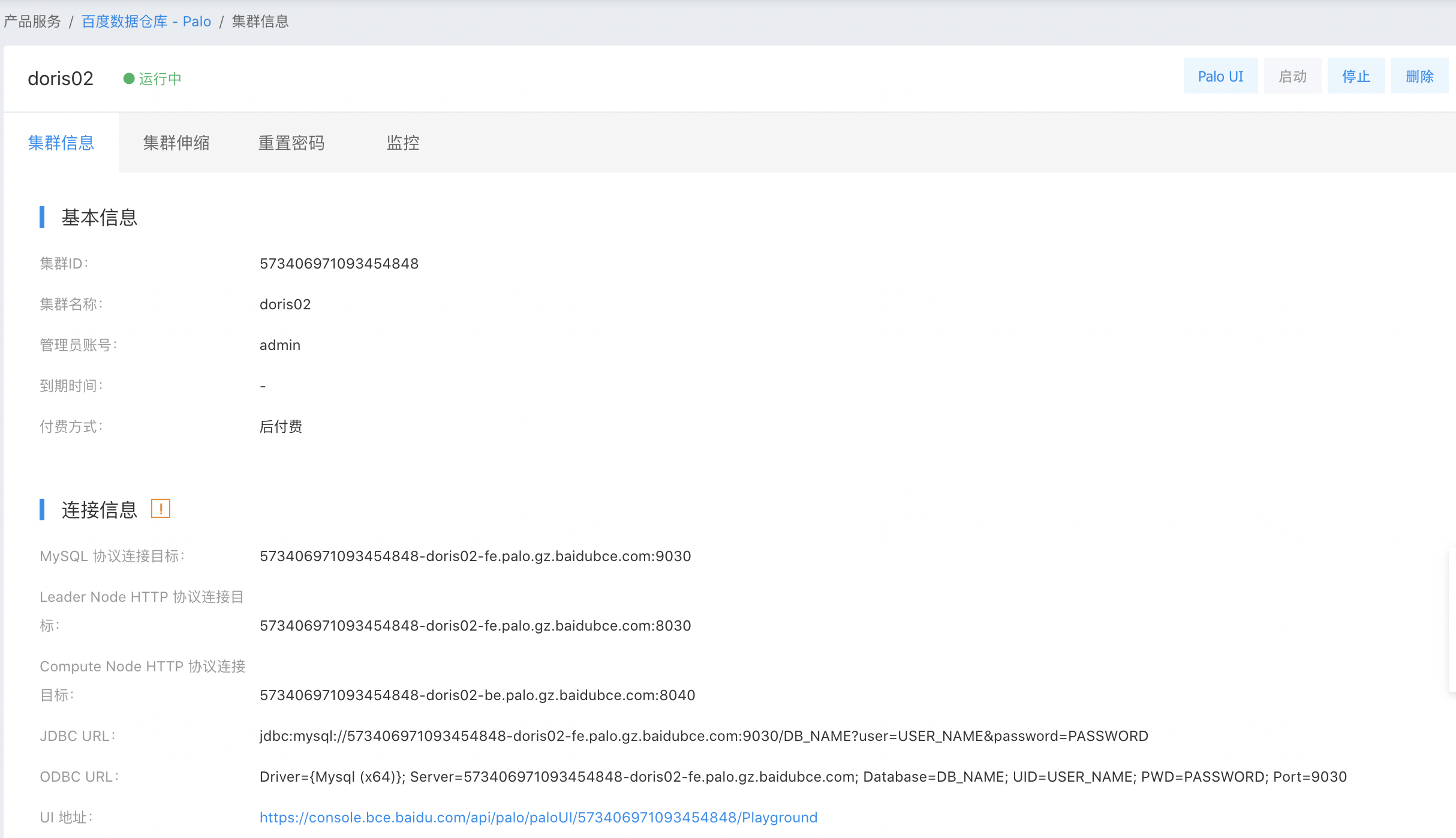
Task: Click the 连接信息 section heading
Action: [100, 510]
